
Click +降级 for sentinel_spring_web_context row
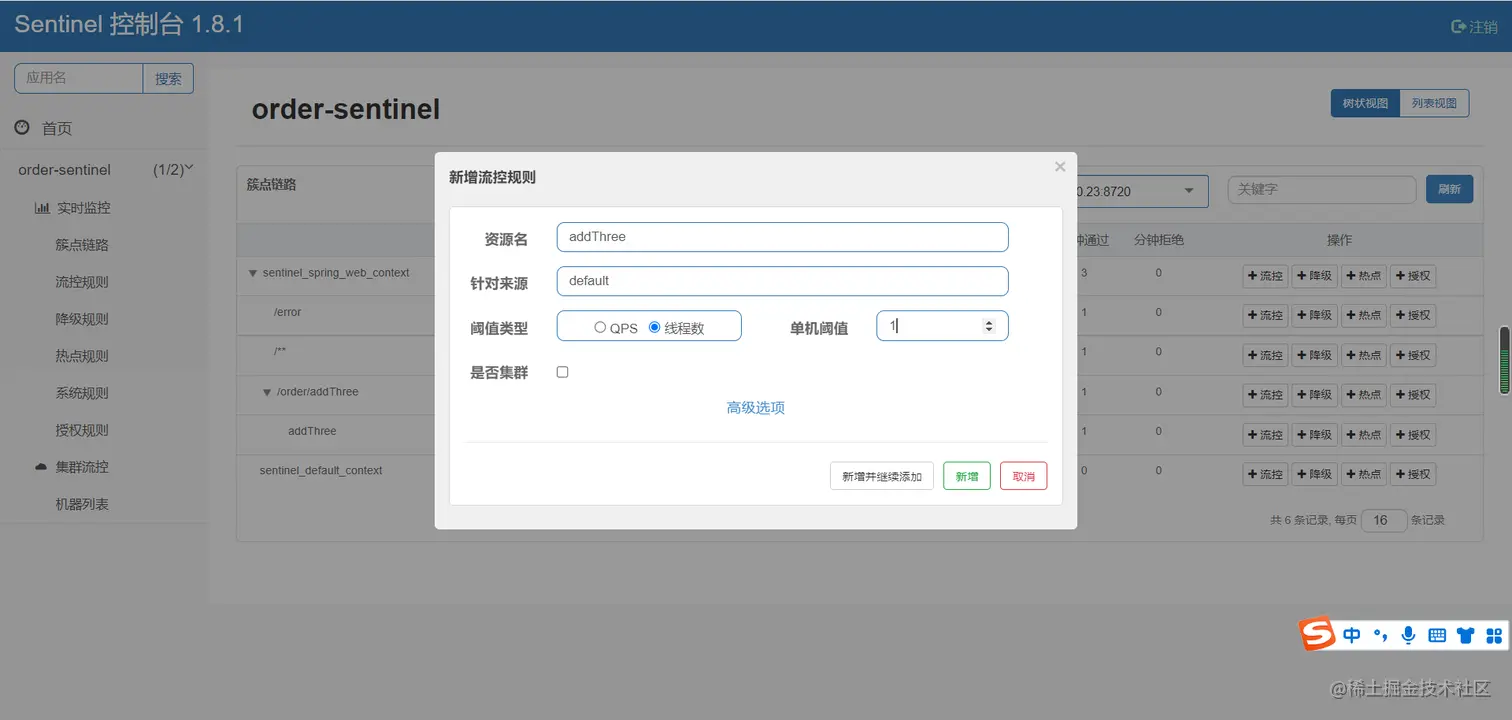pyautogui.click(x=1314, y=276)
